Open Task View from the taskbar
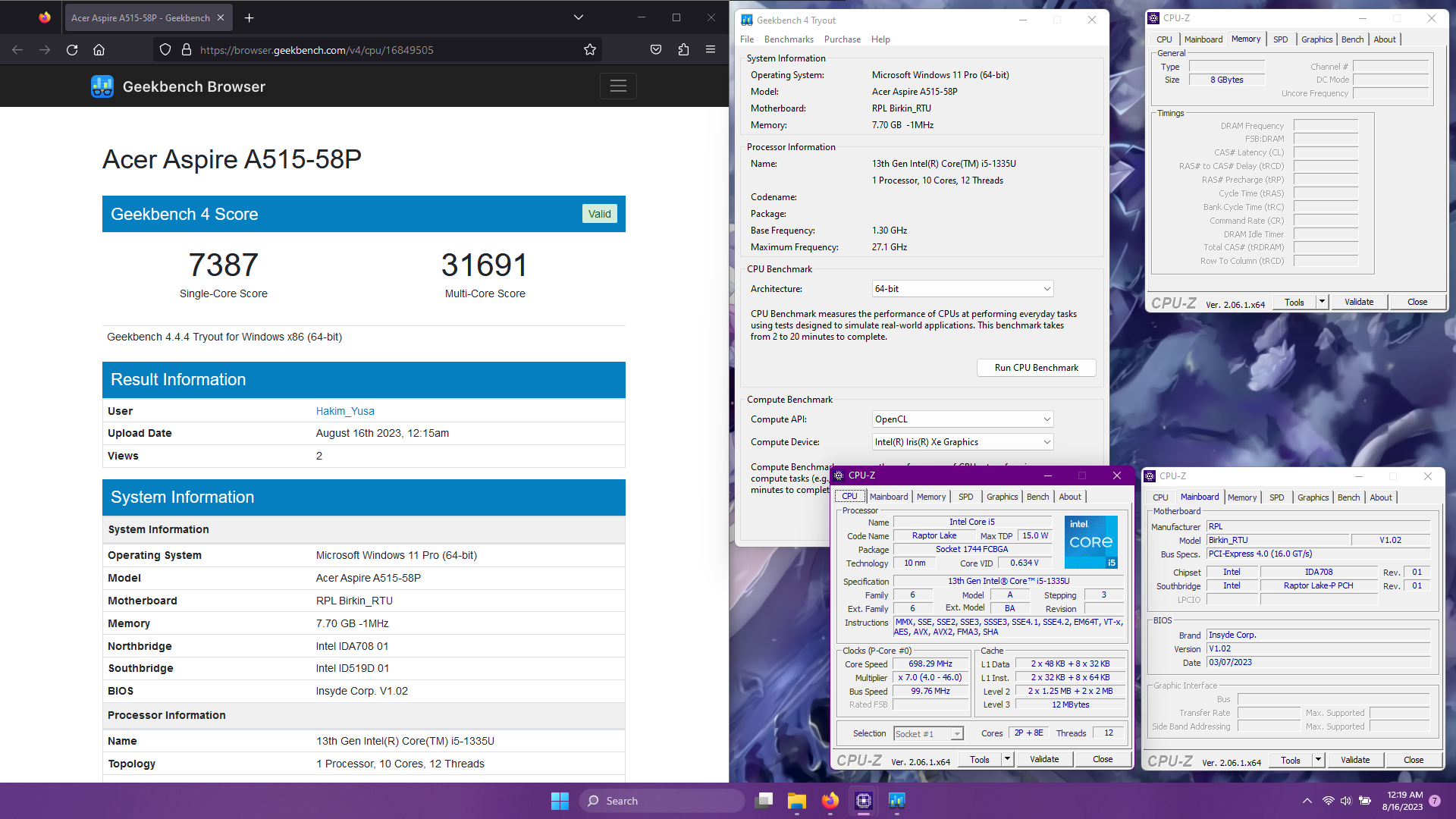 click(x=764, y=801)
